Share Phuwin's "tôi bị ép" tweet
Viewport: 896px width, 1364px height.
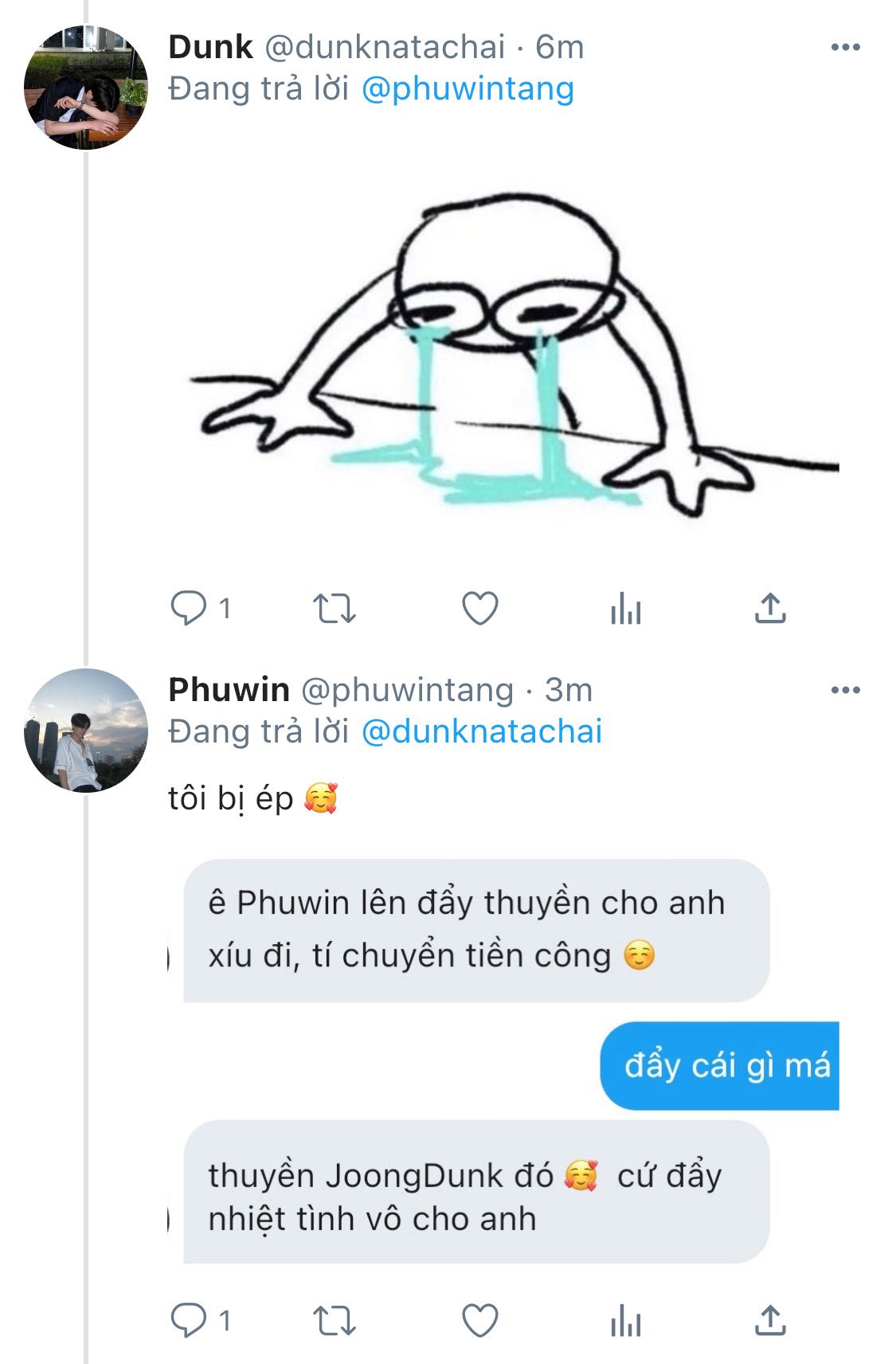(770, 1321)
